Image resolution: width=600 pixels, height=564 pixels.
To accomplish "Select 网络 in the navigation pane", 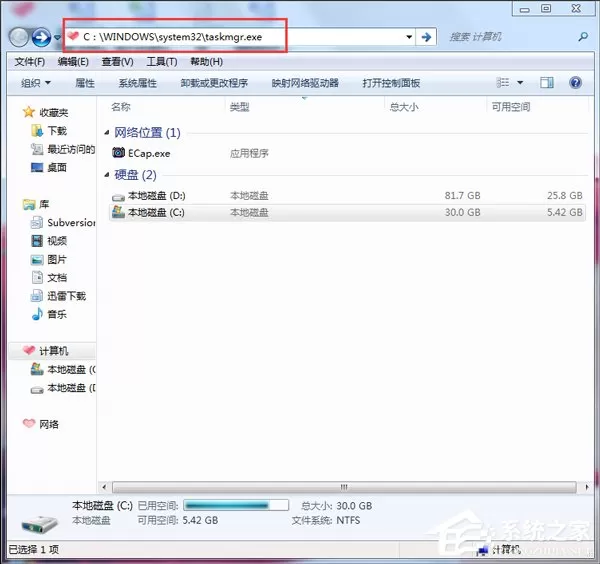I will coord(41,424).
